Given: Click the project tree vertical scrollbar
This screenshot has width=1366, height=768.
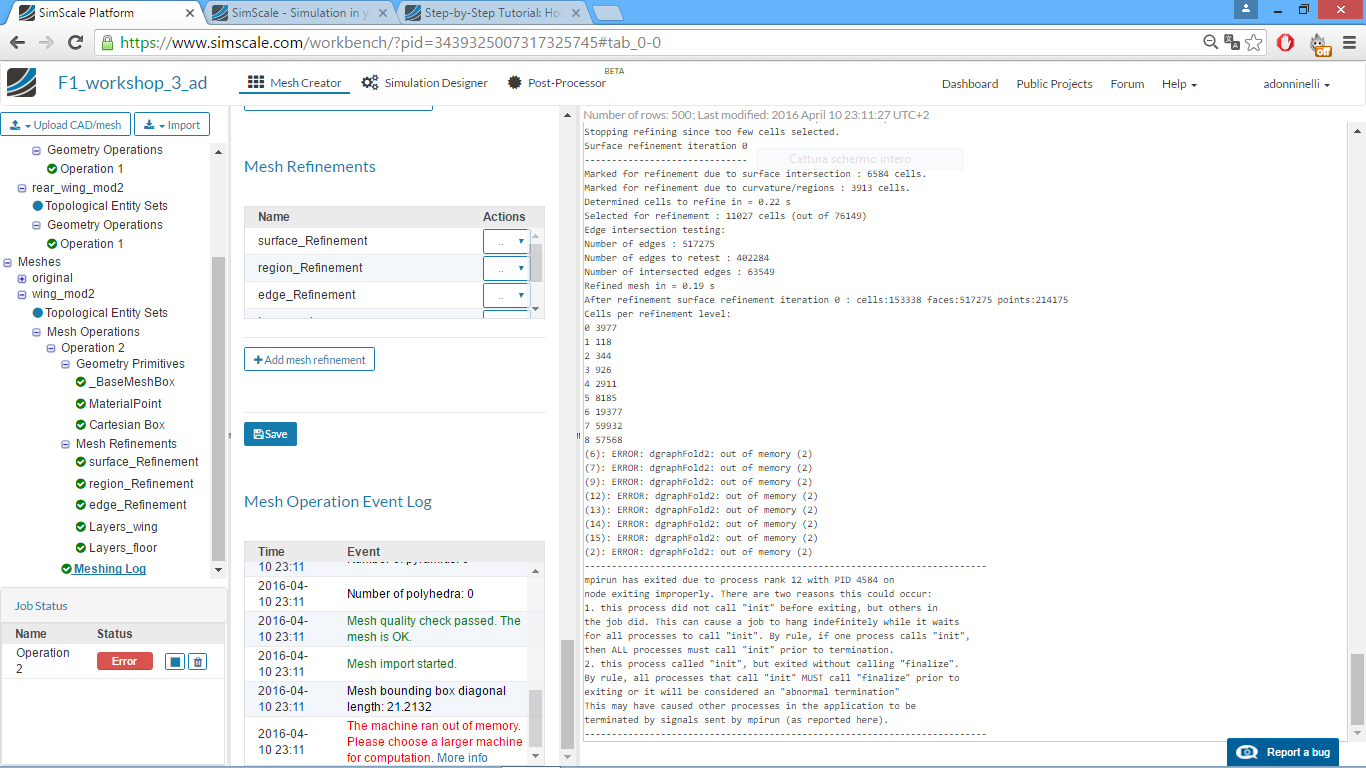Looking at the screenshot, I should tap(219, 410).
